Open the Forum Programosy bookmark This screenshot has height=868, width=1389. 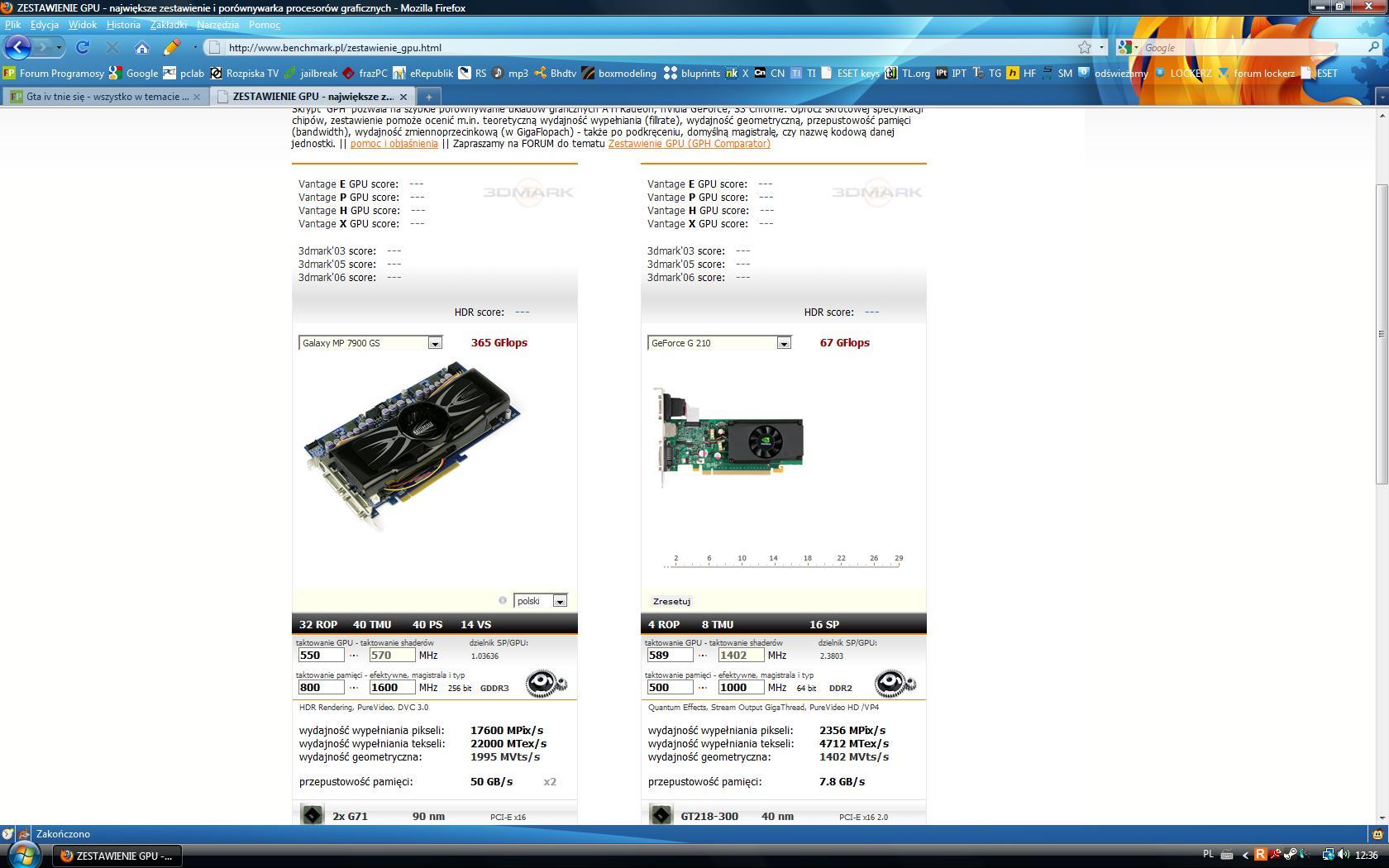(54, 73)
